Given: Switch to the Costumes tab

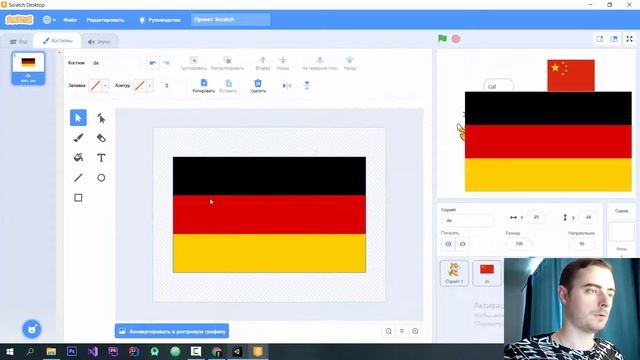Looking at the screenshot, I should (58, 41).
